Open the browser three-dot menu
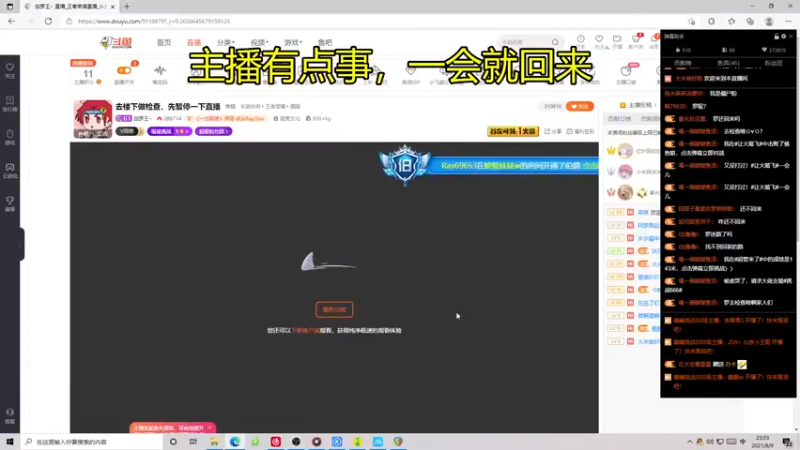 pos(788,21)
